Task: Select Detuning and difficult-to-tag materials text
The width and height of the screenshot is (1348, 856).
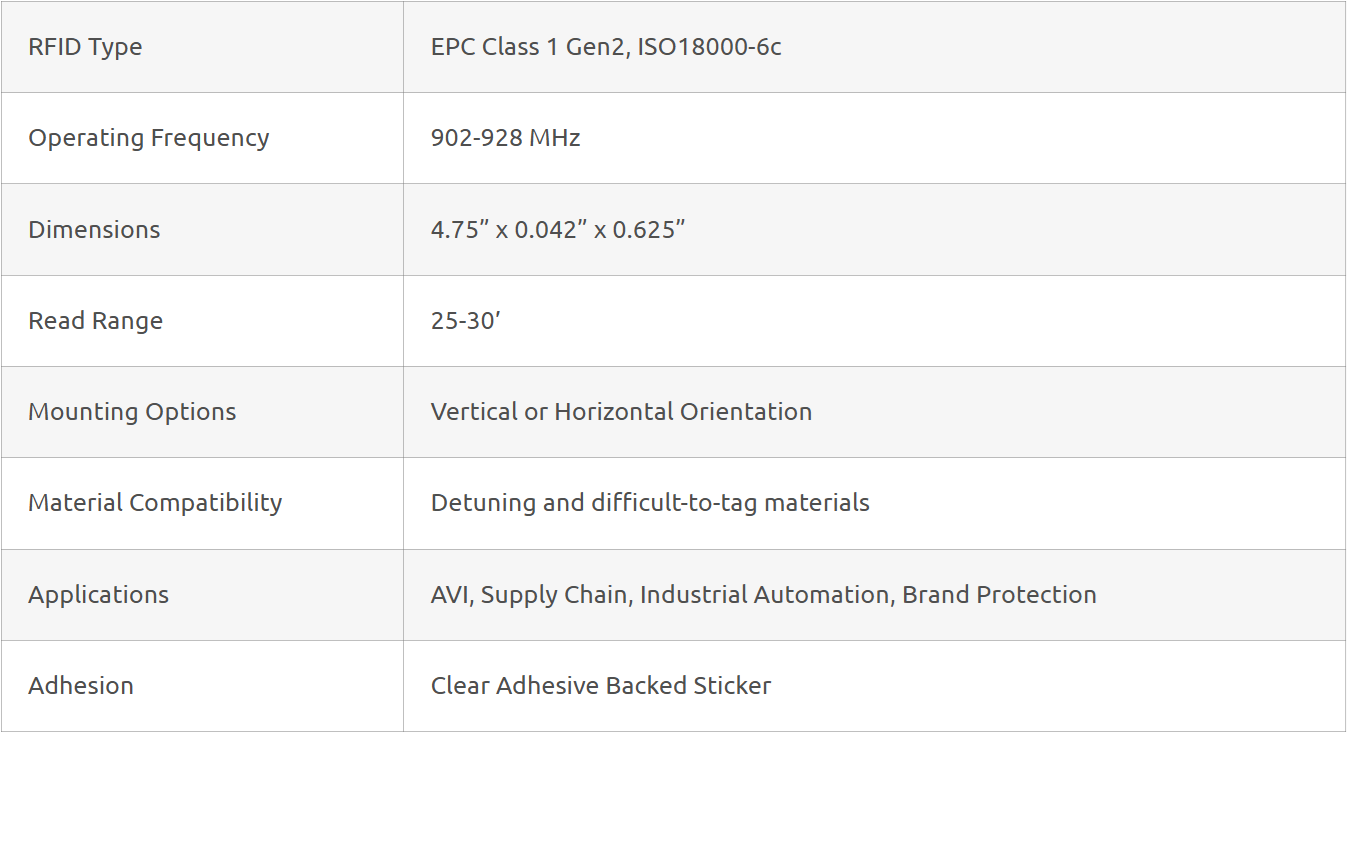Action: click(650, 503)
